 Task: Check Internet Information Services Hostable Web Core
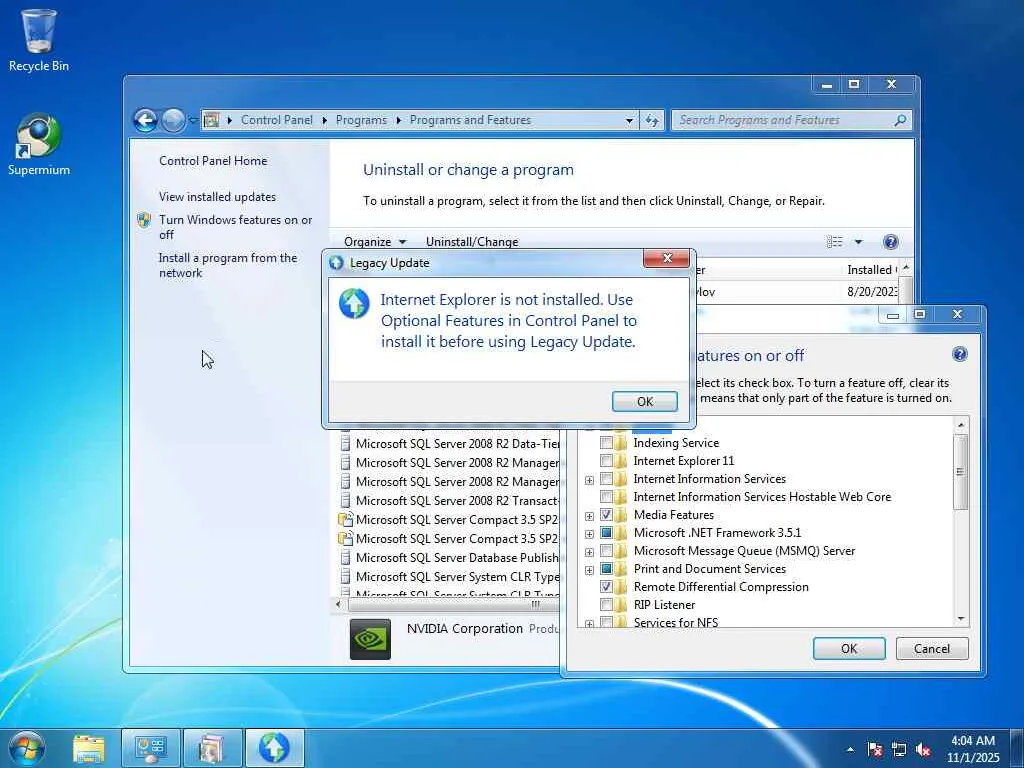point(606,496)
